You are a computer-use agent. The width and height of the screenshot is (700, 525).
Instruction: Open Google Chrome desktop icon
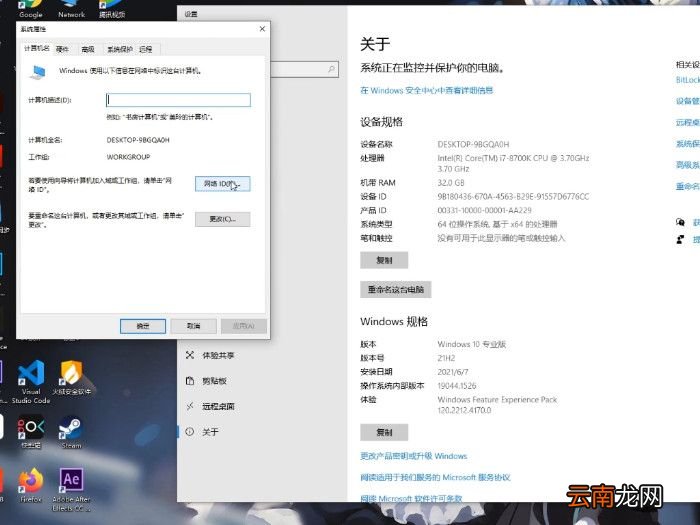31,9
